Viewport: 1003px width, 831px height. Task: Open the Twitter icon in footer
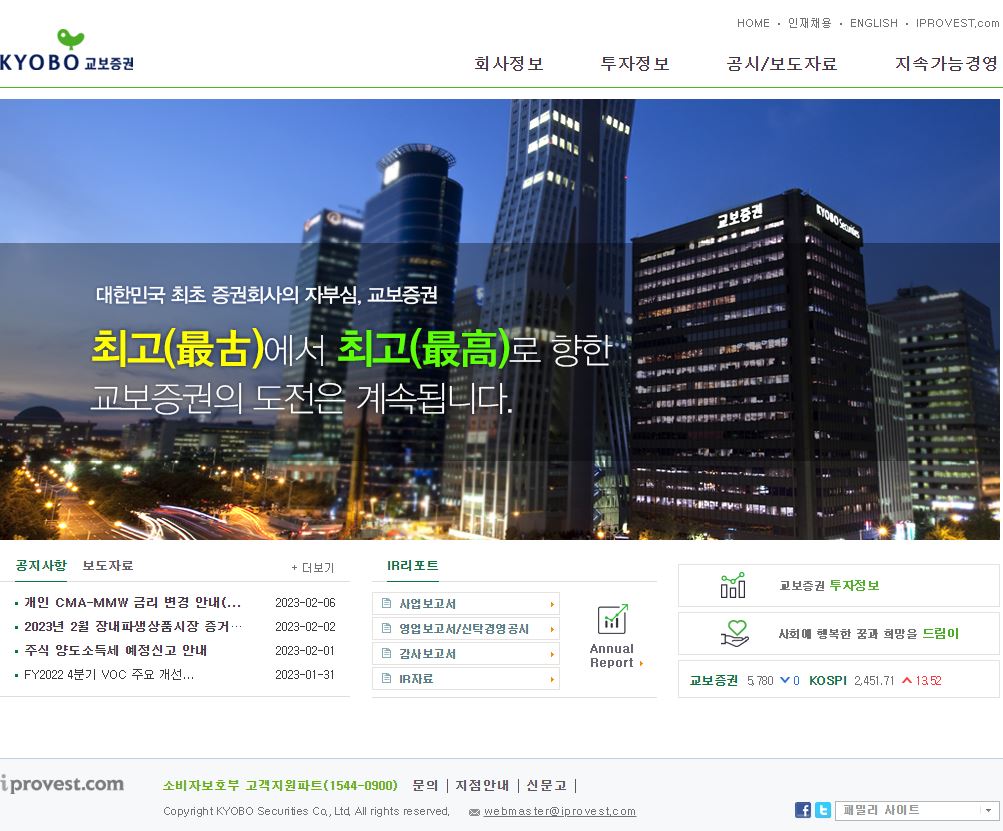[823, 810]
